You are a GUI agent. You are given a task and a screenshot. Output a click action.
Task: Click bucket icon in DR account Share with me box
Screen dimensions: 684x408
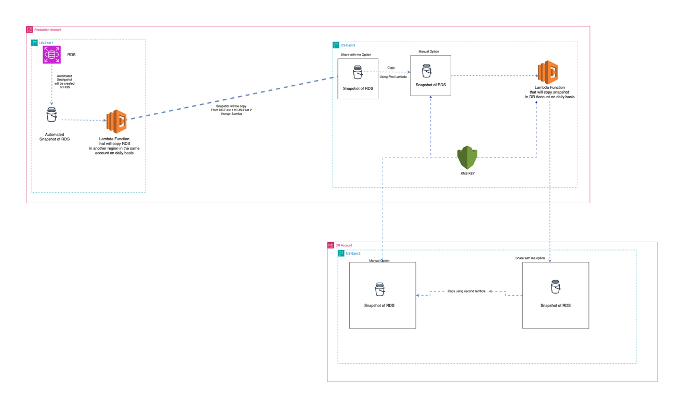(555, 287)
